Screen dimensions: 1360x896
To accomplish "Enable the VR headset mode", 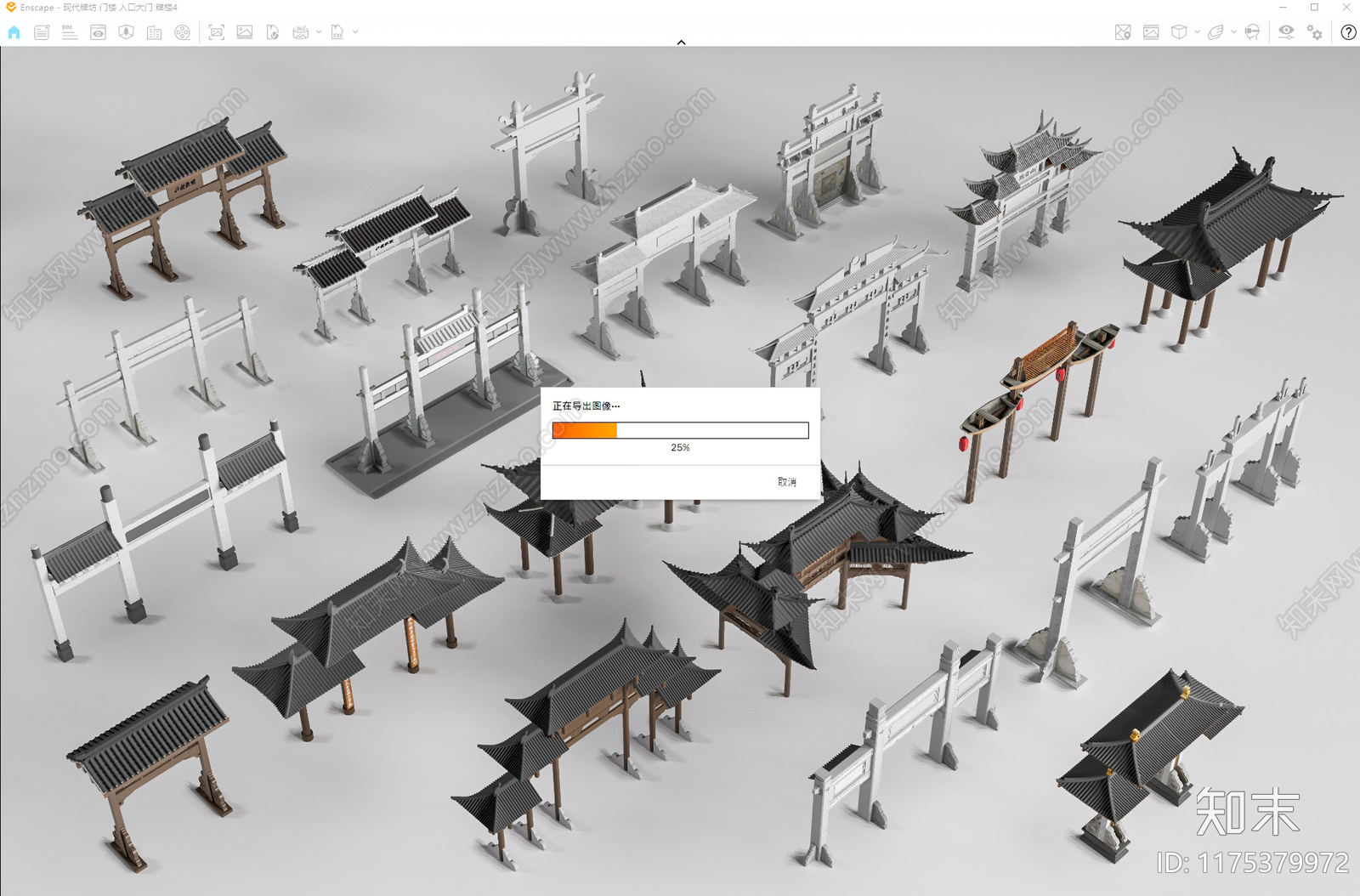I will click(x=1252, y=32).
